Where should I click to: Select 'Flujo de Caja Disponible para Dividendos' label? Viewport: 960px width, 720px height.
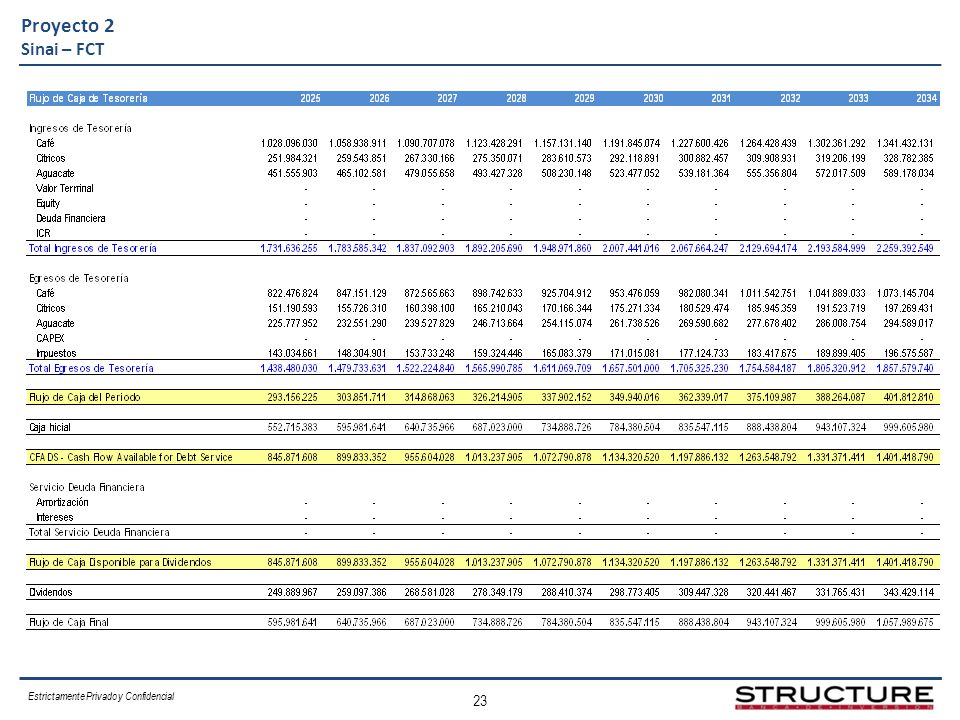pyautogui.click(x=120, y=562)
